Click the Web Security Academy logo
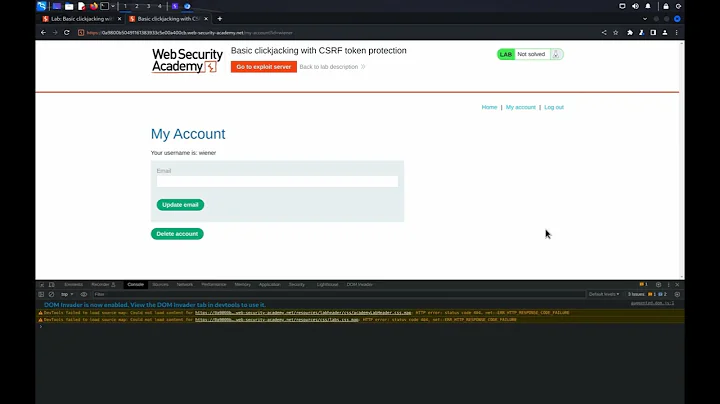The height and width of the screenshot is (404, 720). 187,61
